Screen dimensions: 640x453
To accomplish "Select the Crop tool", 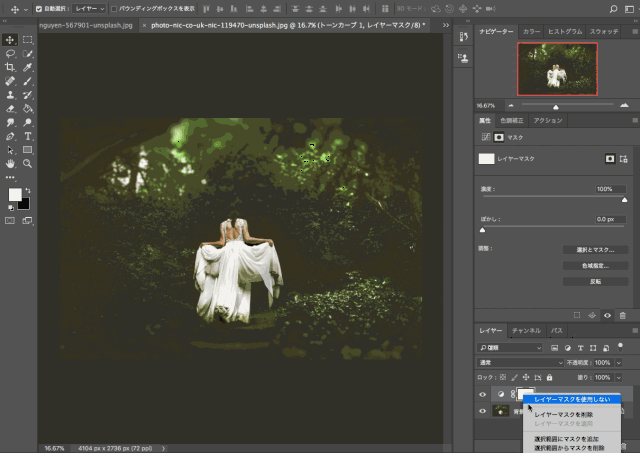I will (10, 67).
